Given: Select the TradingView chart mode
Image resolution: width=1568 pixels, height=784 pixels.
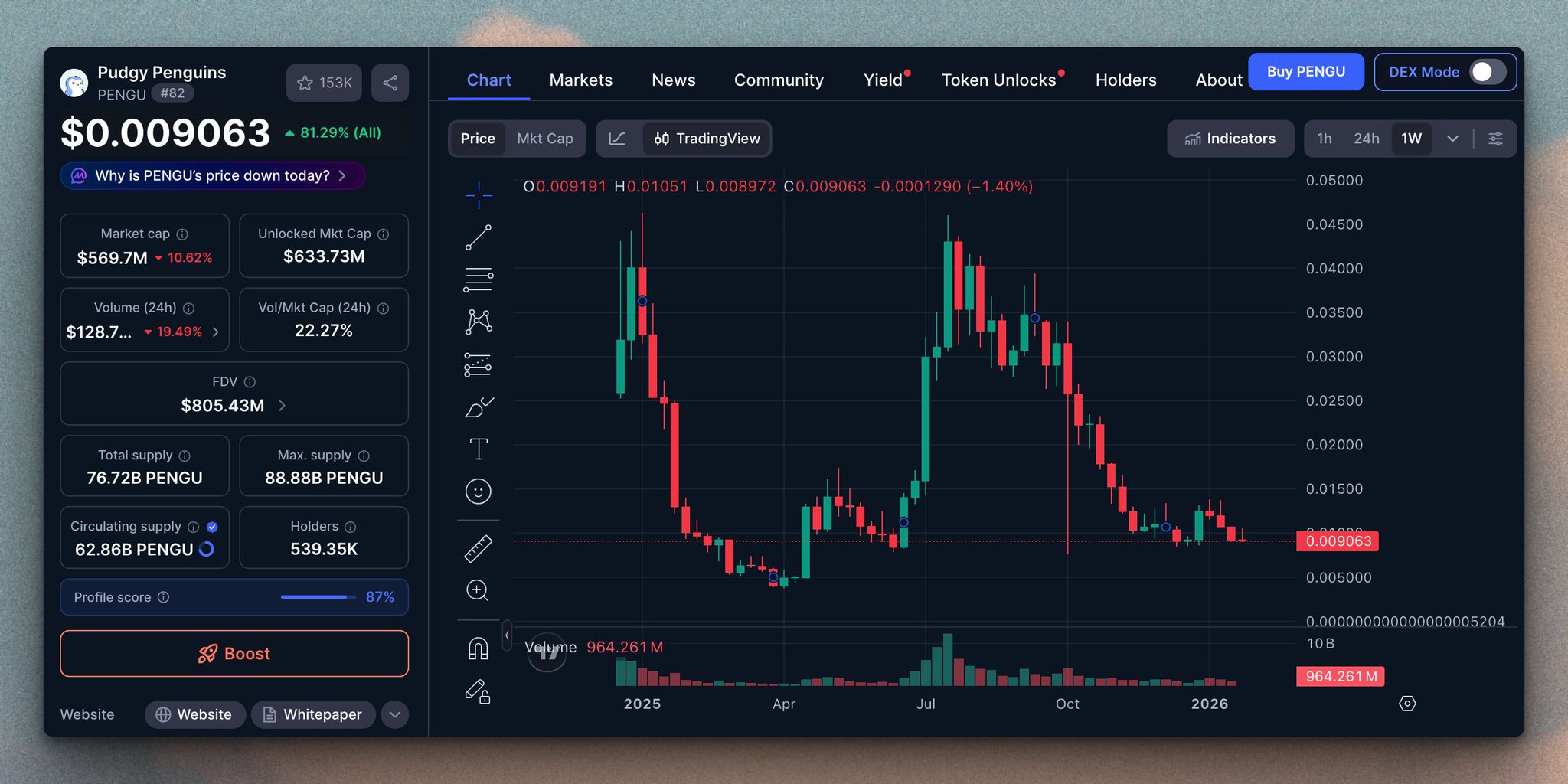Looking at the screenshot, I should point(707,139).
